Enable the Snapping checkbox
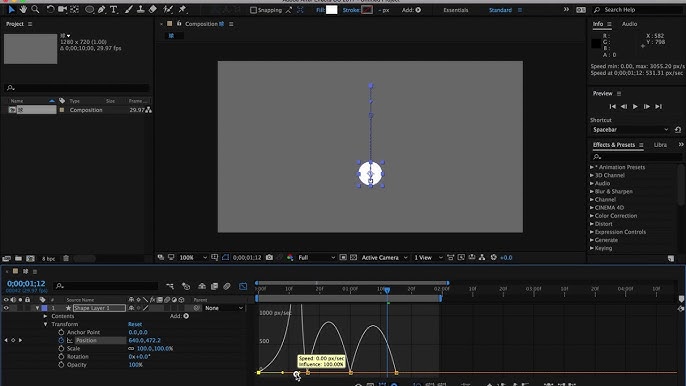686x386 pixels. (x=253, y=10)
